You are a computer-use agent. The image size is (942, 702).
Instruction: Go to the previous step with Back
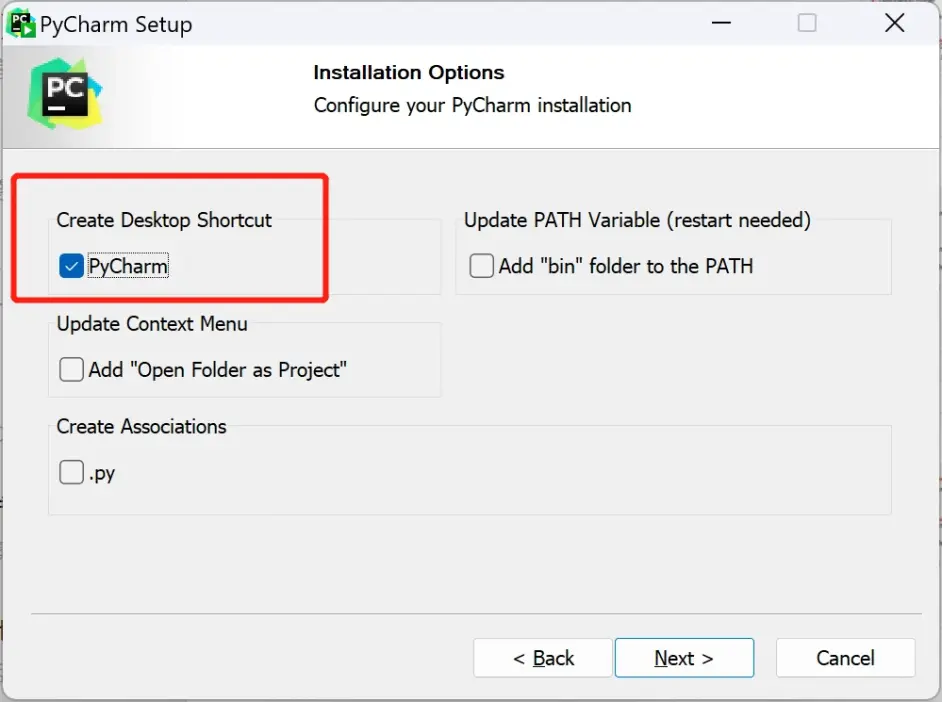pyautogui.click(x=543, y=658)
